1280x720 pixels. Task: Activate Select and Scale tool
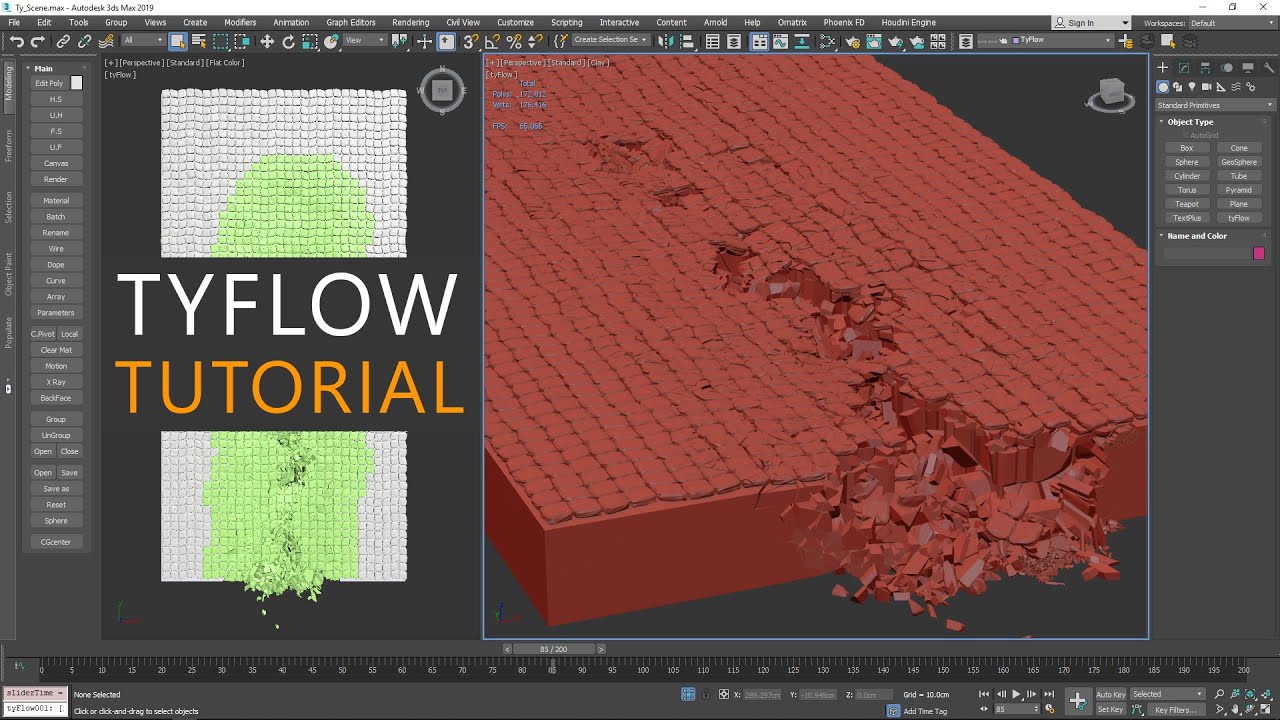coord(311,41)
